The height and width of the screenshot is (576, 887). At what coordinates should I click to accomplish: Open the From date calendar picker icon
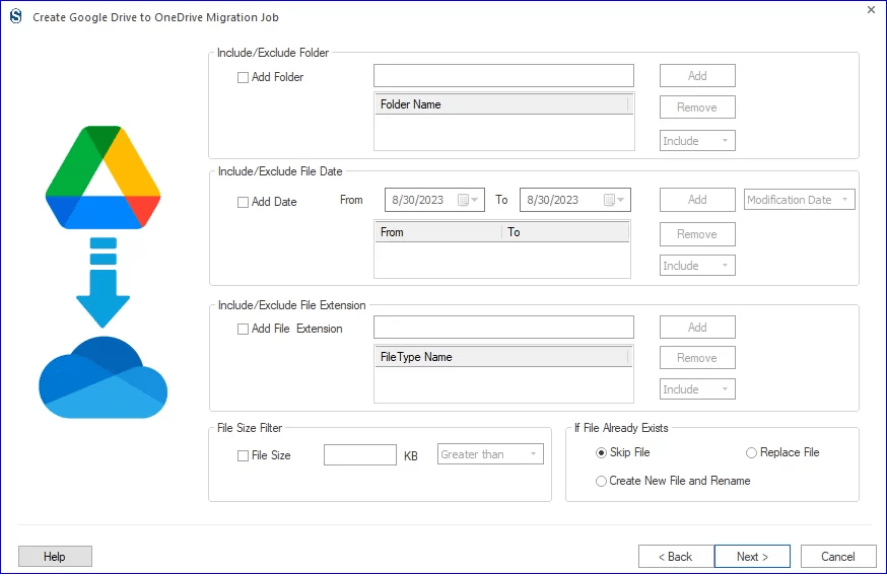[x=463, y=200]
